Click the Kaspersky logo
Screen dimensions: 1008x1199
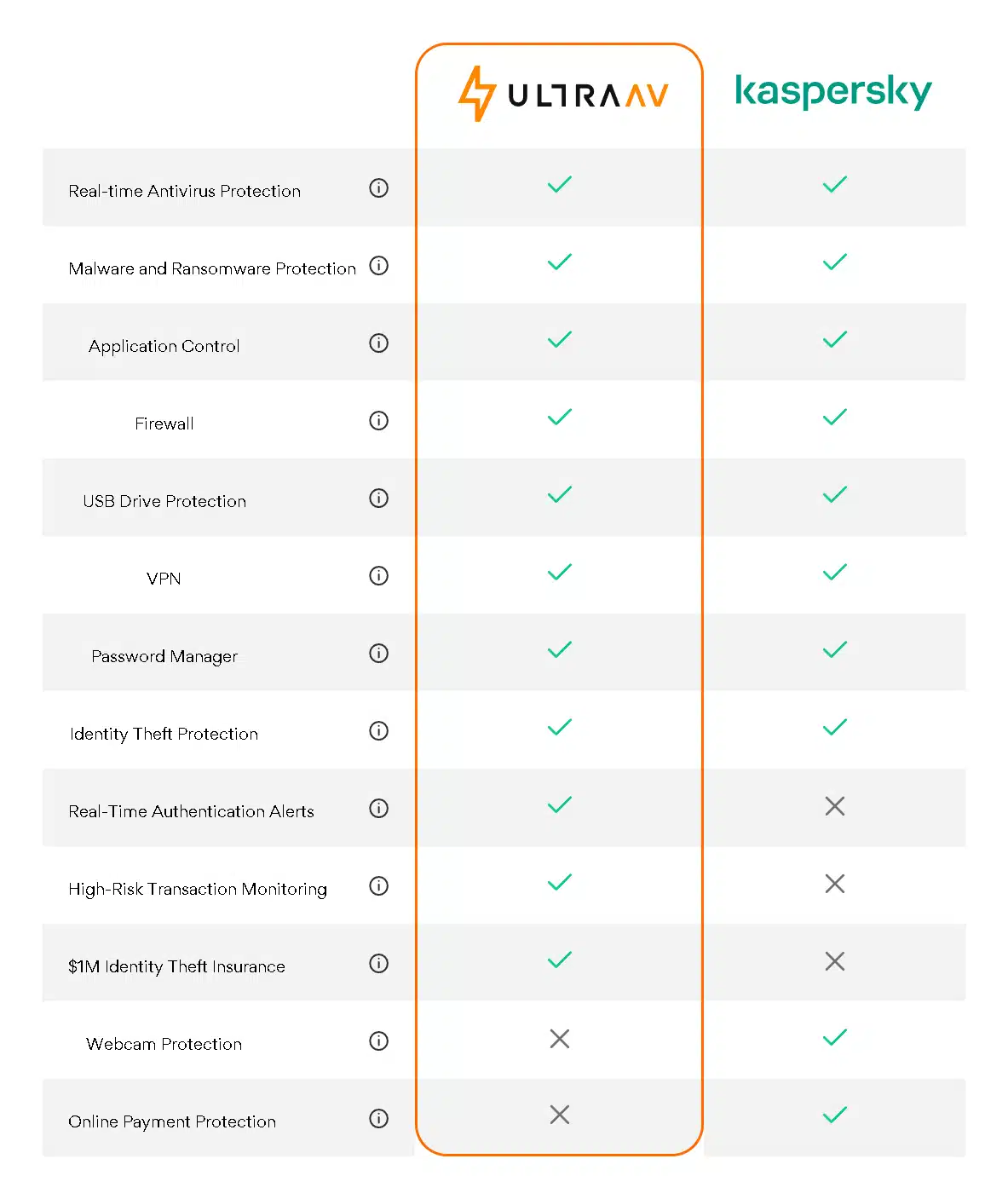pyautogui.click(x=833, y=91)
